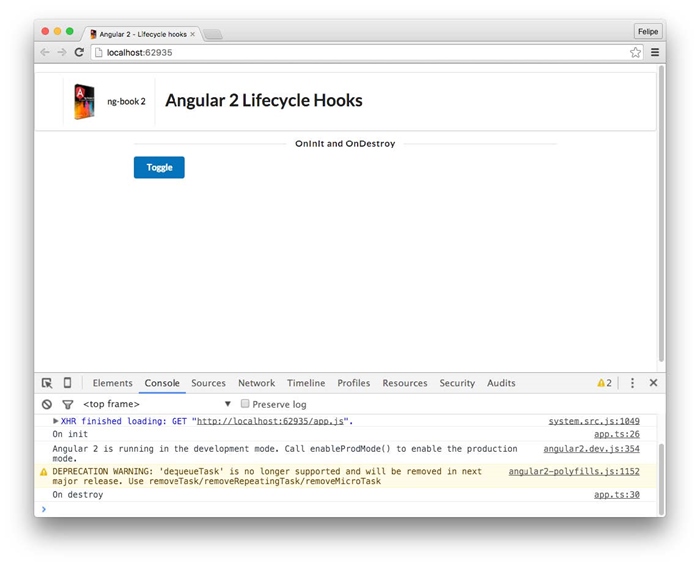Open DevTools three-dot options menu
The image size is (700, 566).
coord(632,383)
